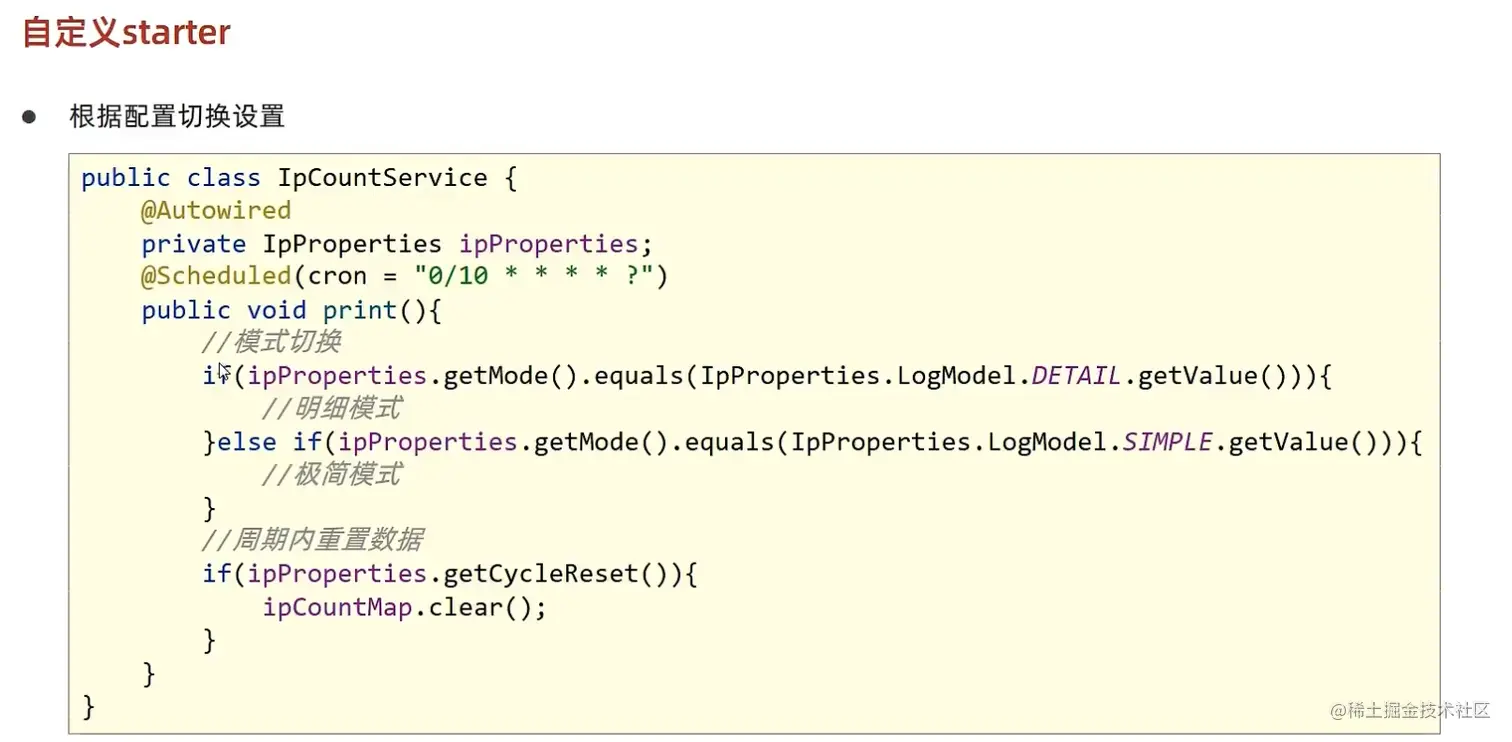
Task: Click the comment "//周期内重置数据"
Action: [x=312, y=541]
